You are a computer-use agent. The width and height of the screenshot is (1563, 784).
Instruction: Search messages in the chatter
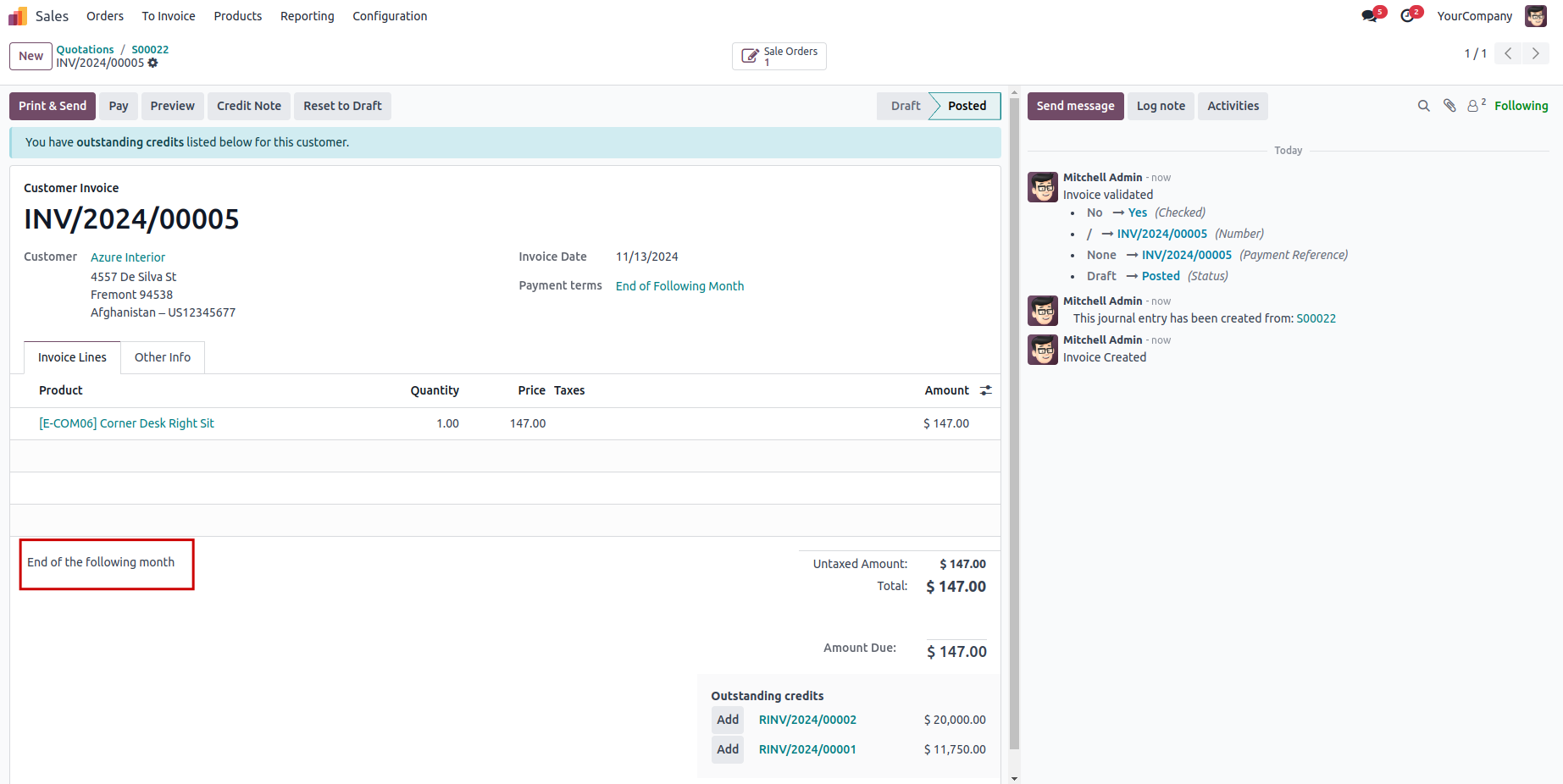coord(1424,106)
